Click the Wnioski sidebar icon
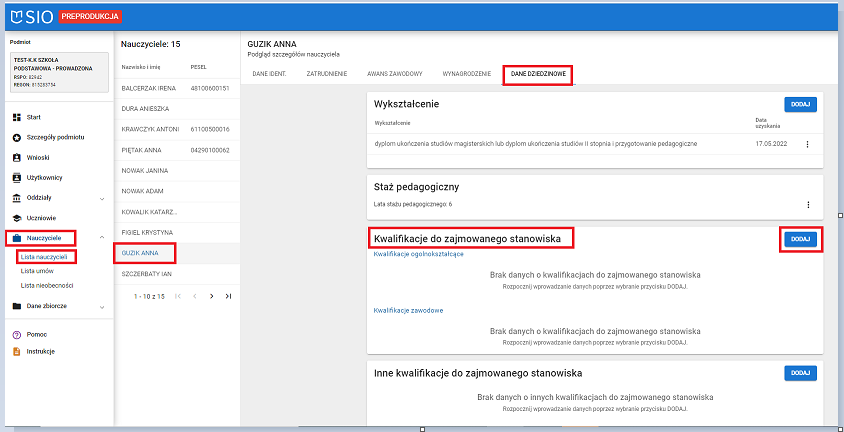 click(16, 158)
